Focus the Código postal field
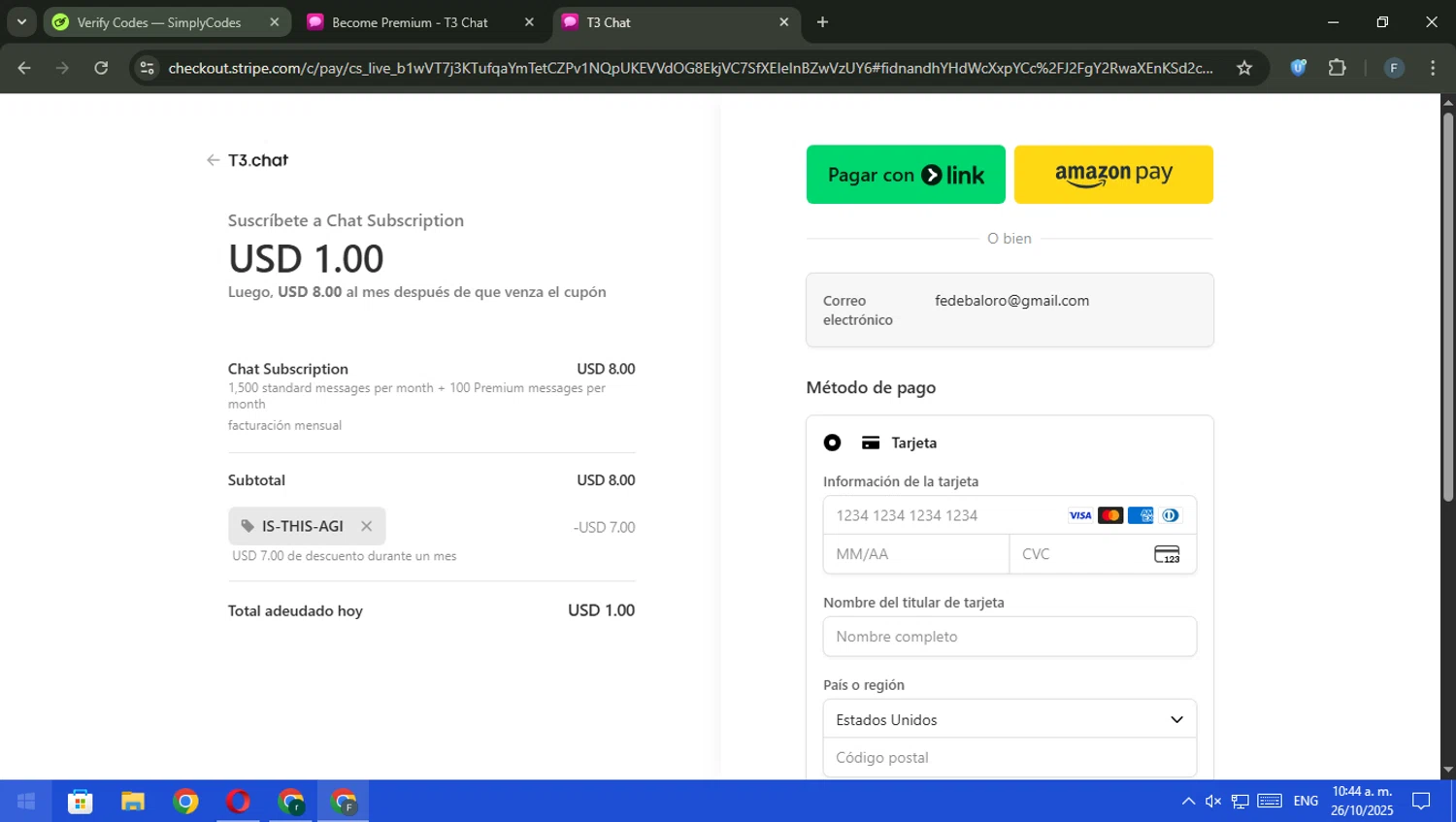Screen dimensions: 1456x822 click(1009, 758)
